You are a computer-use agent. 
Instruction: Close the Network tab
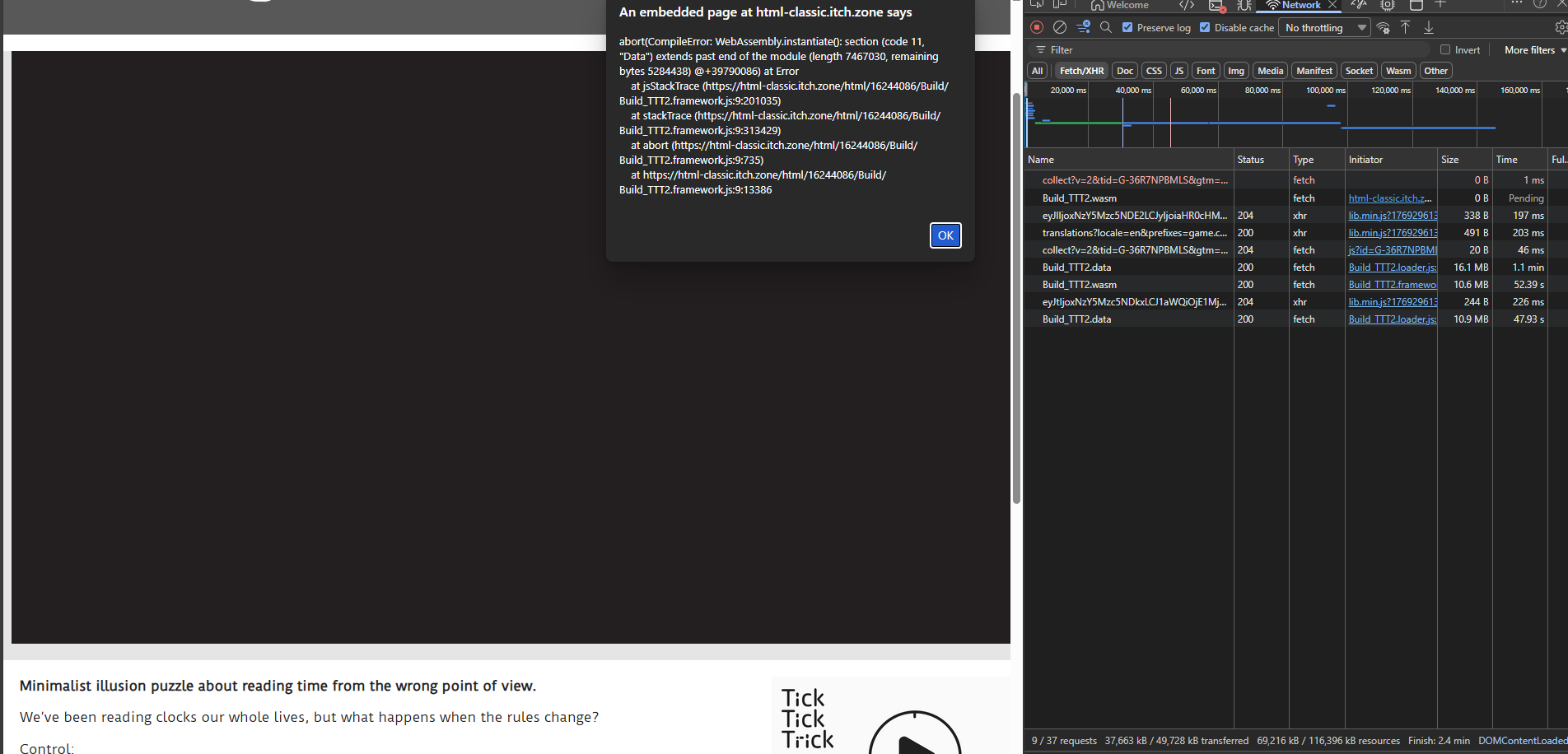pyautogui.click(x=1332, y=5)
